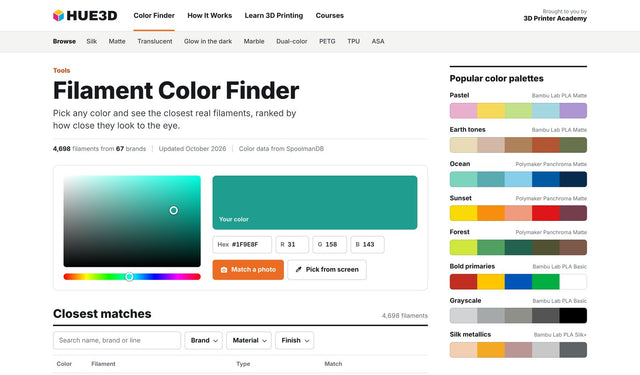Click the Color data from SpoolmanDB text
This screenshot has width=640, height=375.
click(281, 149)
